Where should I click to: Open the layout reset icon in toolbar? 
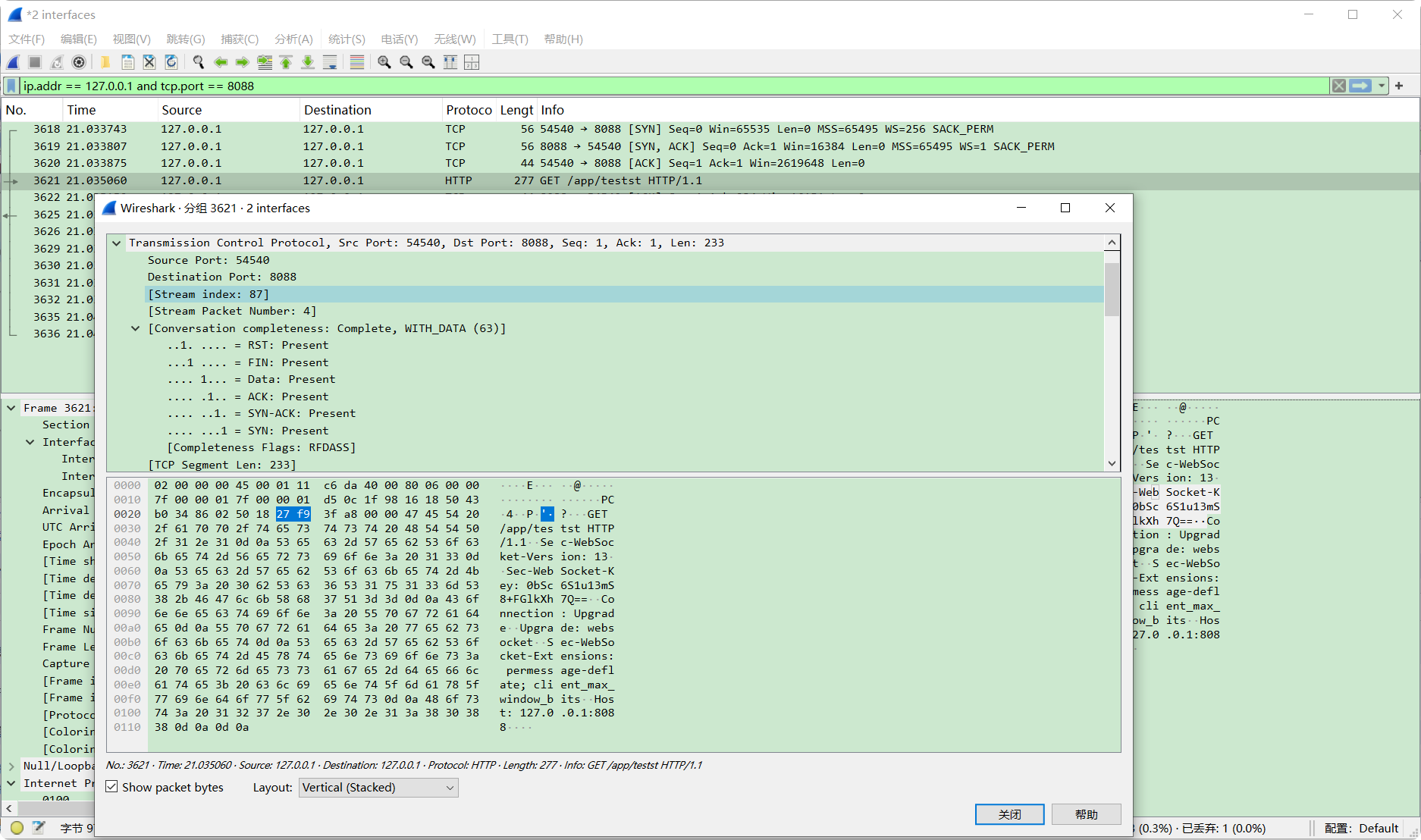point(472,62)
